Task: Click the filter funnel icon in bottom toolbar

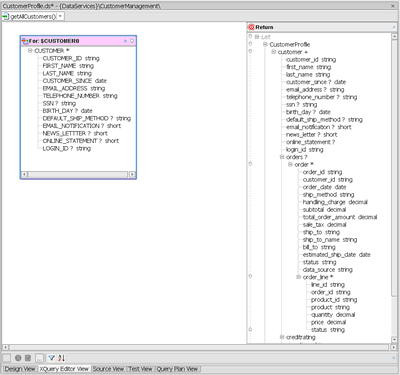Action: [x=51, y=358]
